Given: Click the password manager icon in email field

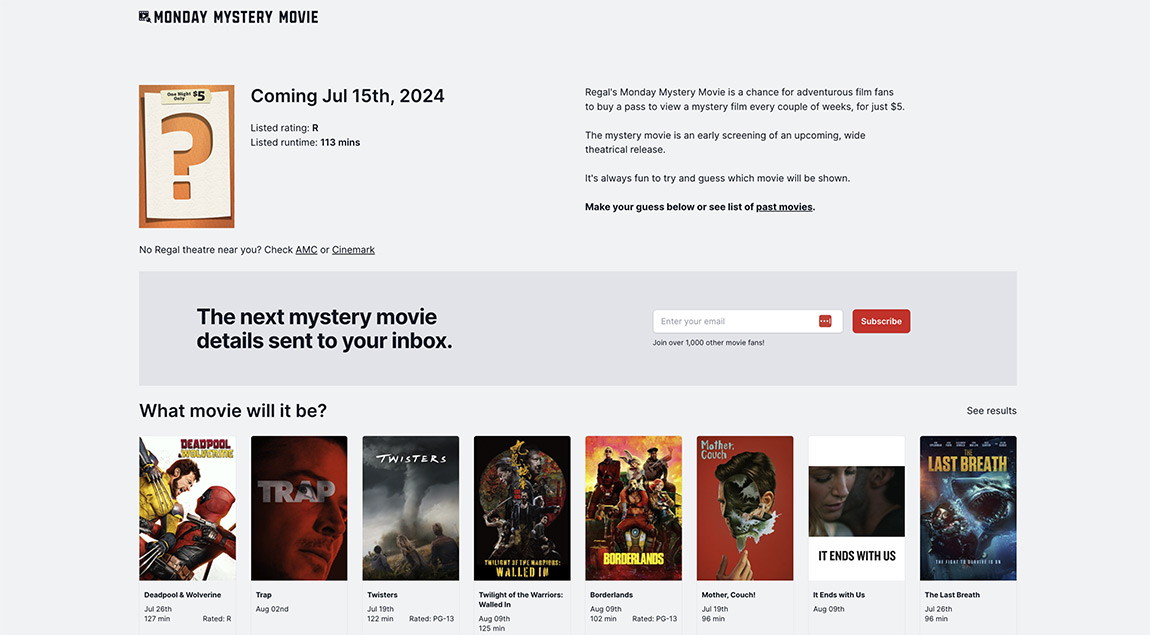Looking at the screenshot, I should tap(825, 321).
